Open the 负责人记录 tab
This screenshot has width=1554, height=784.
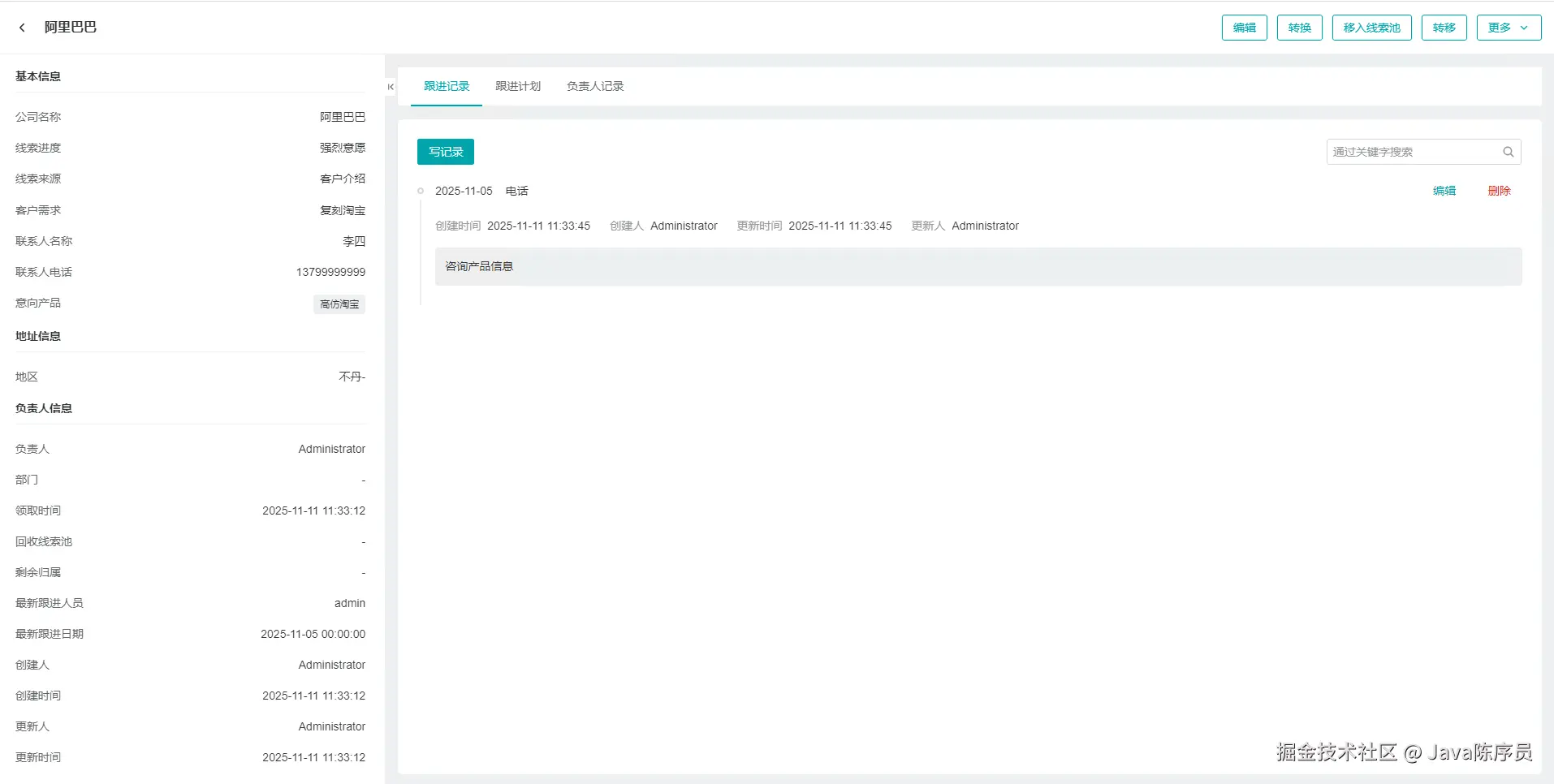pyautogui.click(x=595, y=86)
